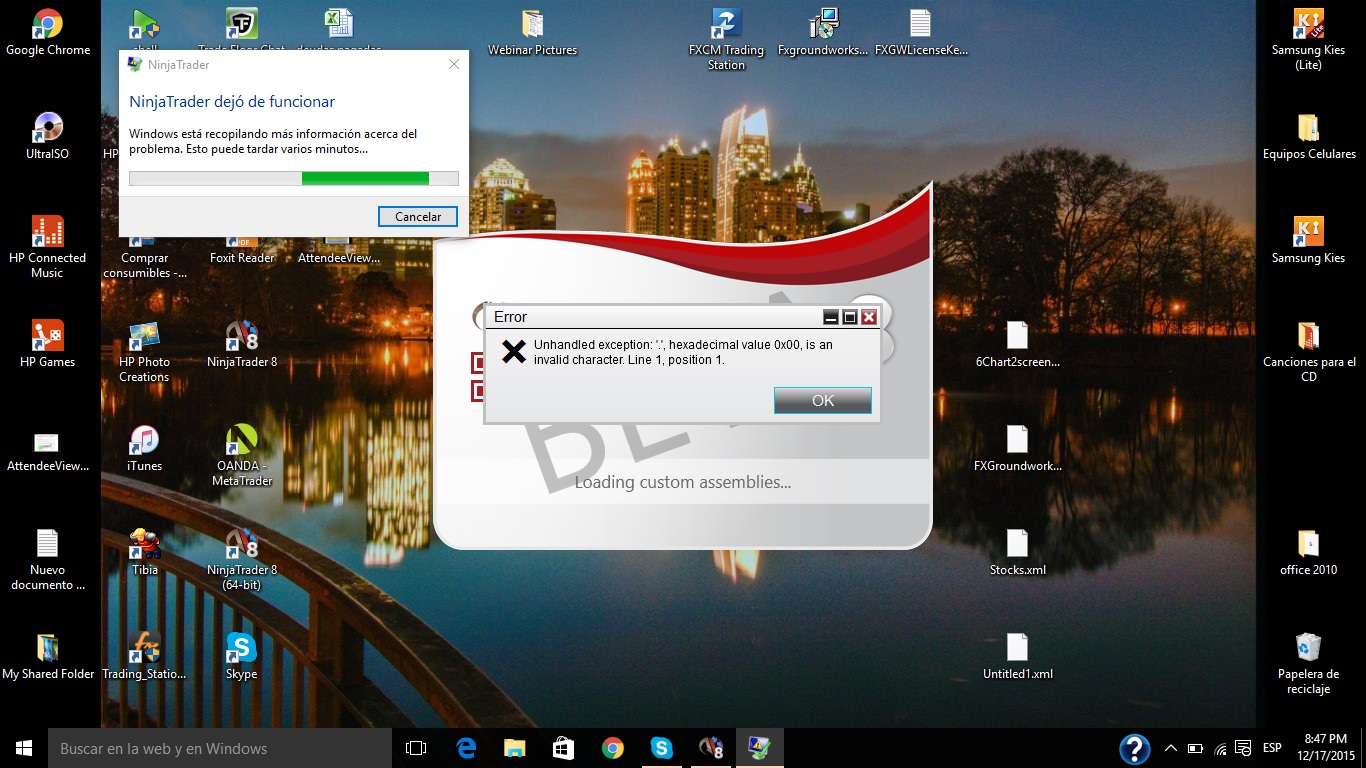Screen dimensions: 1366x768
Task: Open the taskbar clock showing 8:47 PM
Action: (1326, 748)
